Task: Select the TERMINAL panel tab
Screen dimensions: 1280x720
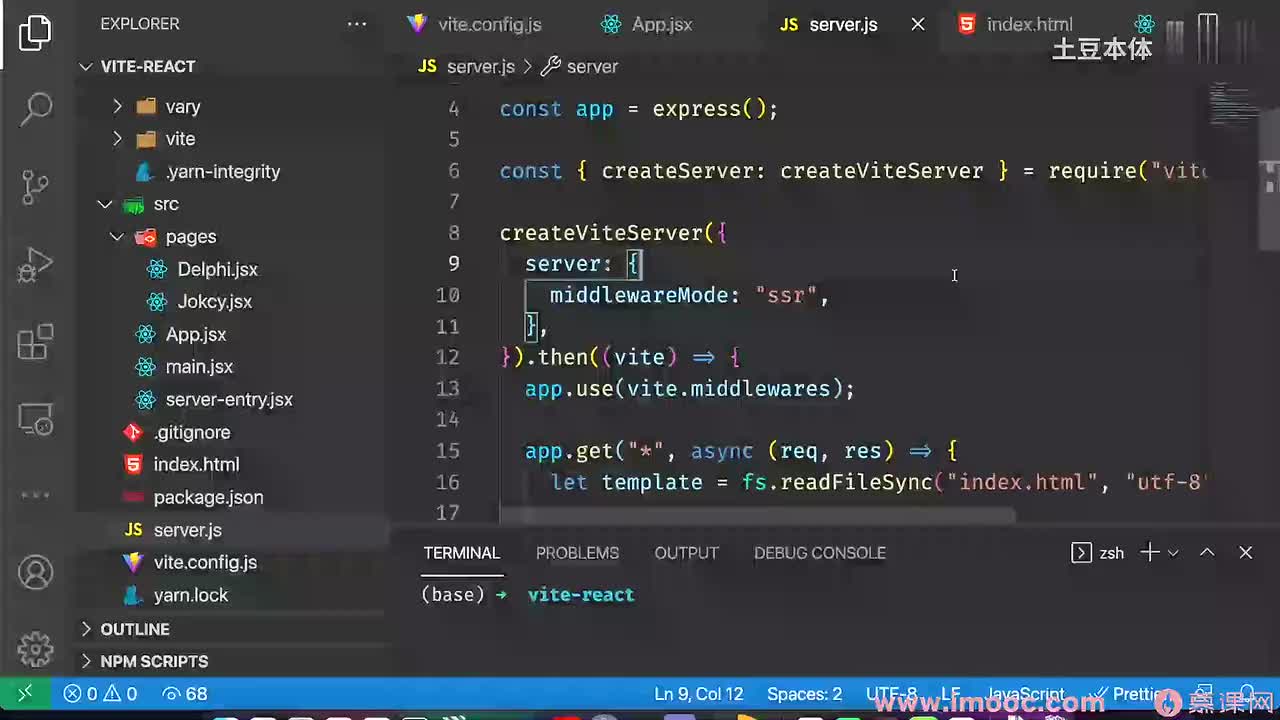Action: (461, 553)
